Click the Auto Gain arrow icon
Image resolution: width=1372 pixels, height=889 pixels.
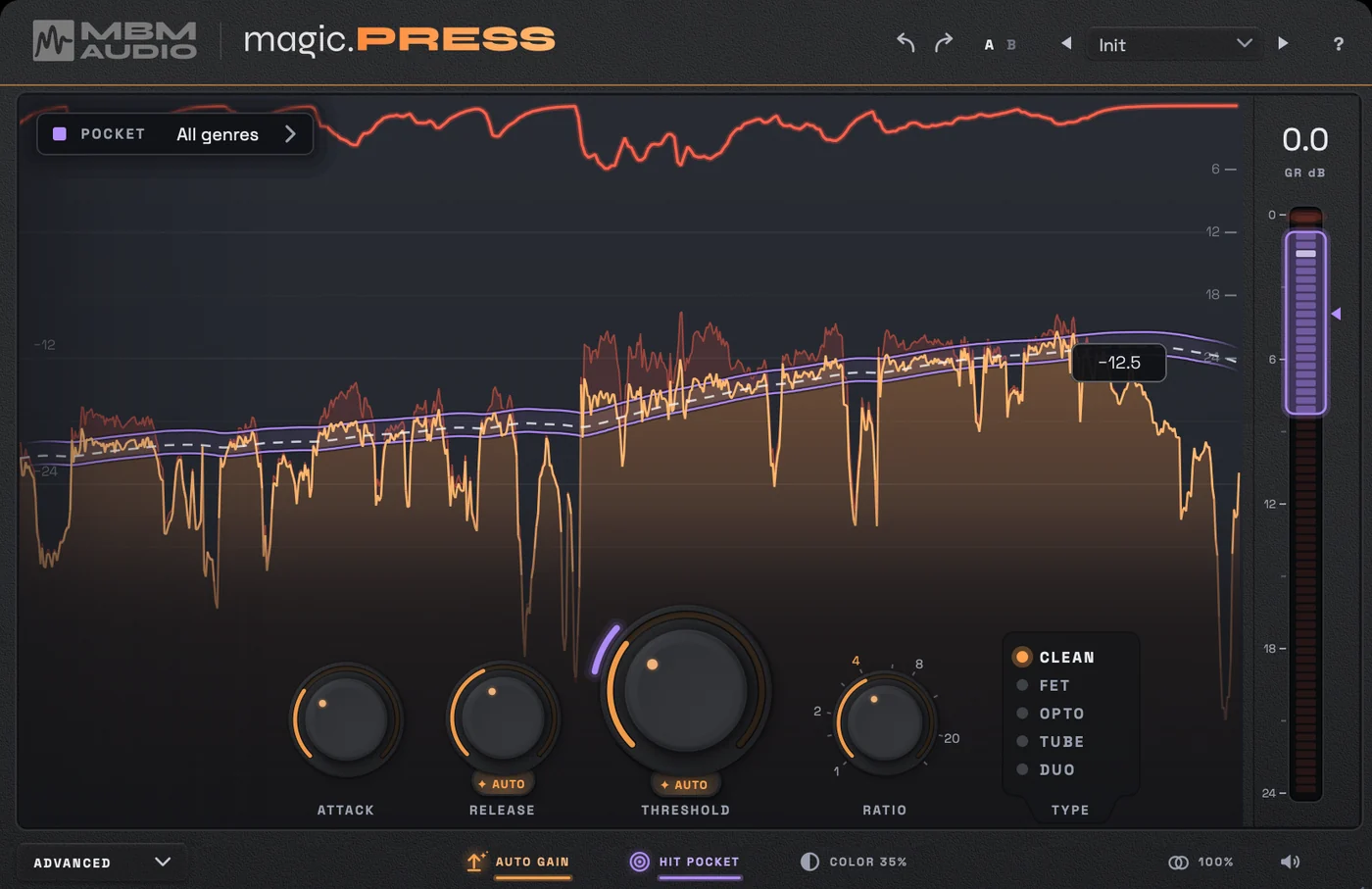475,862
